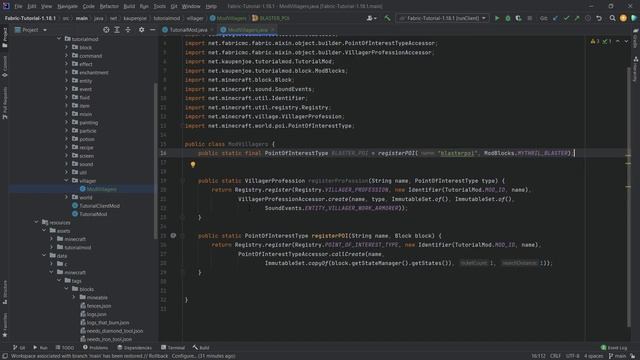The image size is (640, 360).
Task: Open the run configuration dropdown
Action: coord(442,18)
